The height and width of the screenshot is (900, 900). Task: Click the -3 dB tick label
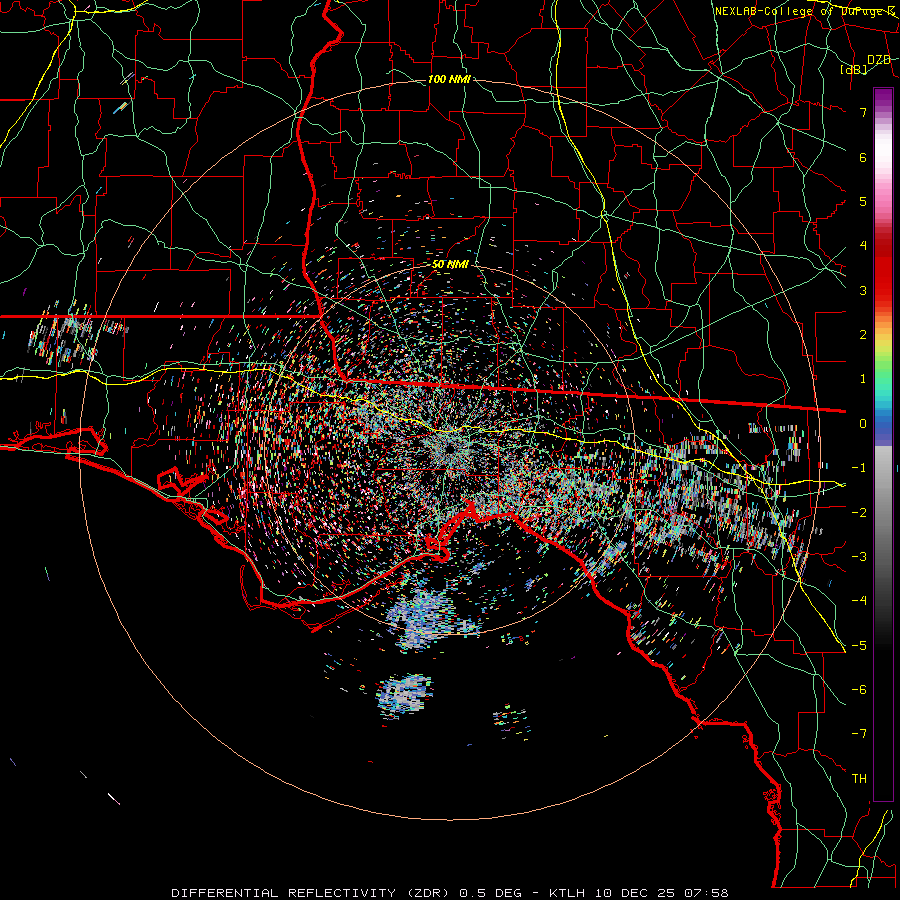[x=859, y=557]
